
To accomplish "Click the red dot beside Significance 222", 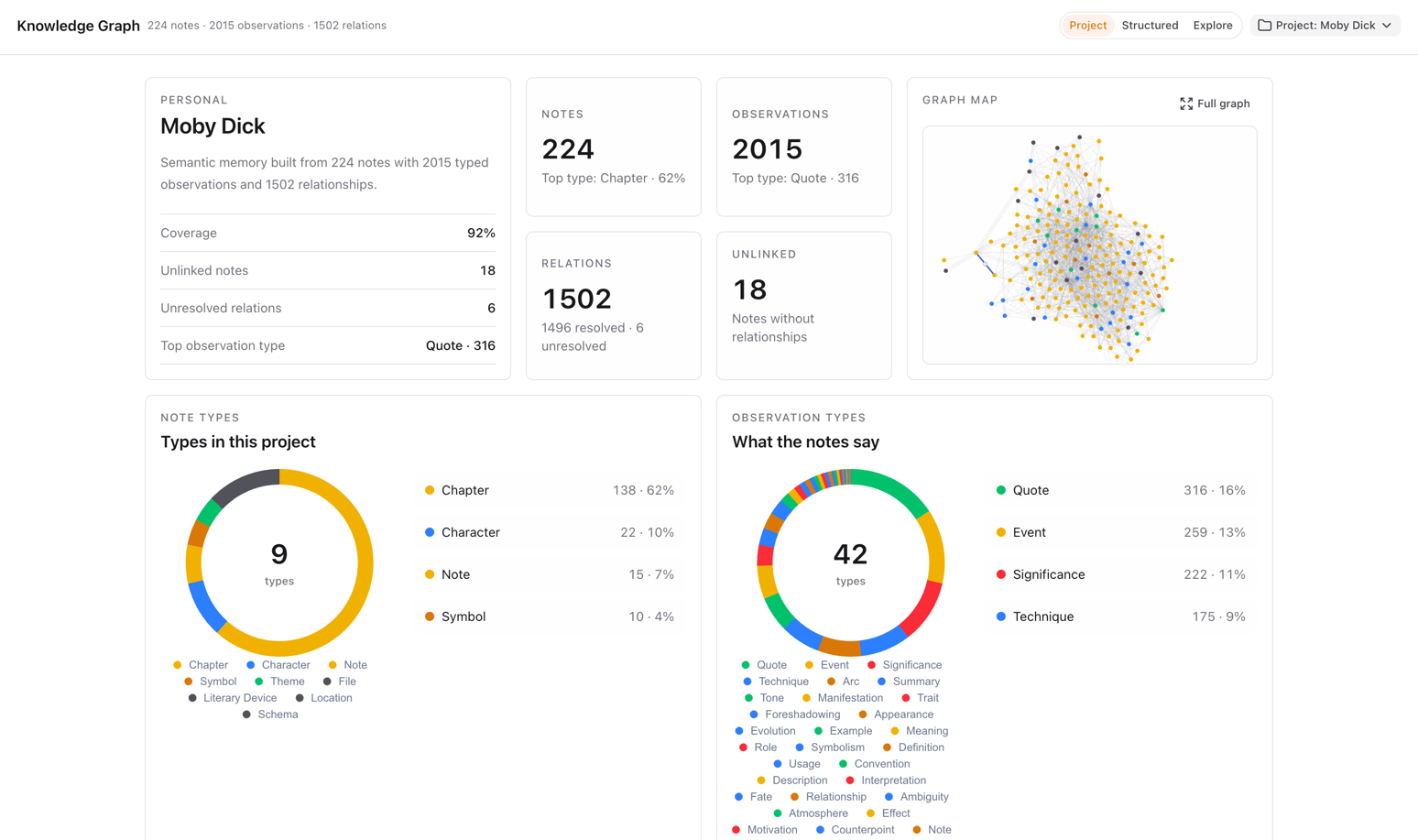I will 1001,574.
